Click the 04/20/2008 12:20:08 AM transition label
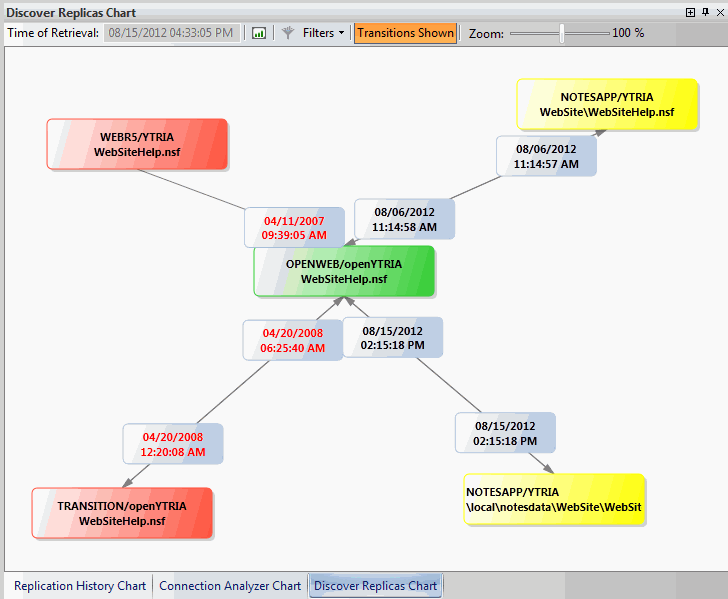 (173, 444)
